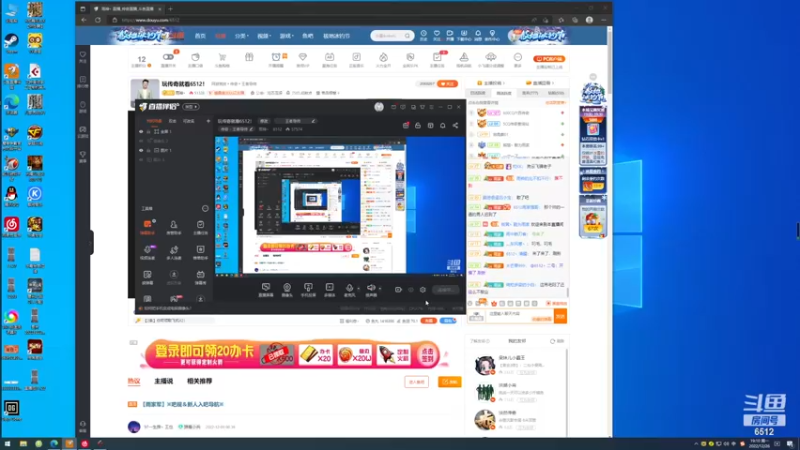Hide the first scene source via eye icon
The height and width of the screenshot is (450, 800).
(141, 132)
